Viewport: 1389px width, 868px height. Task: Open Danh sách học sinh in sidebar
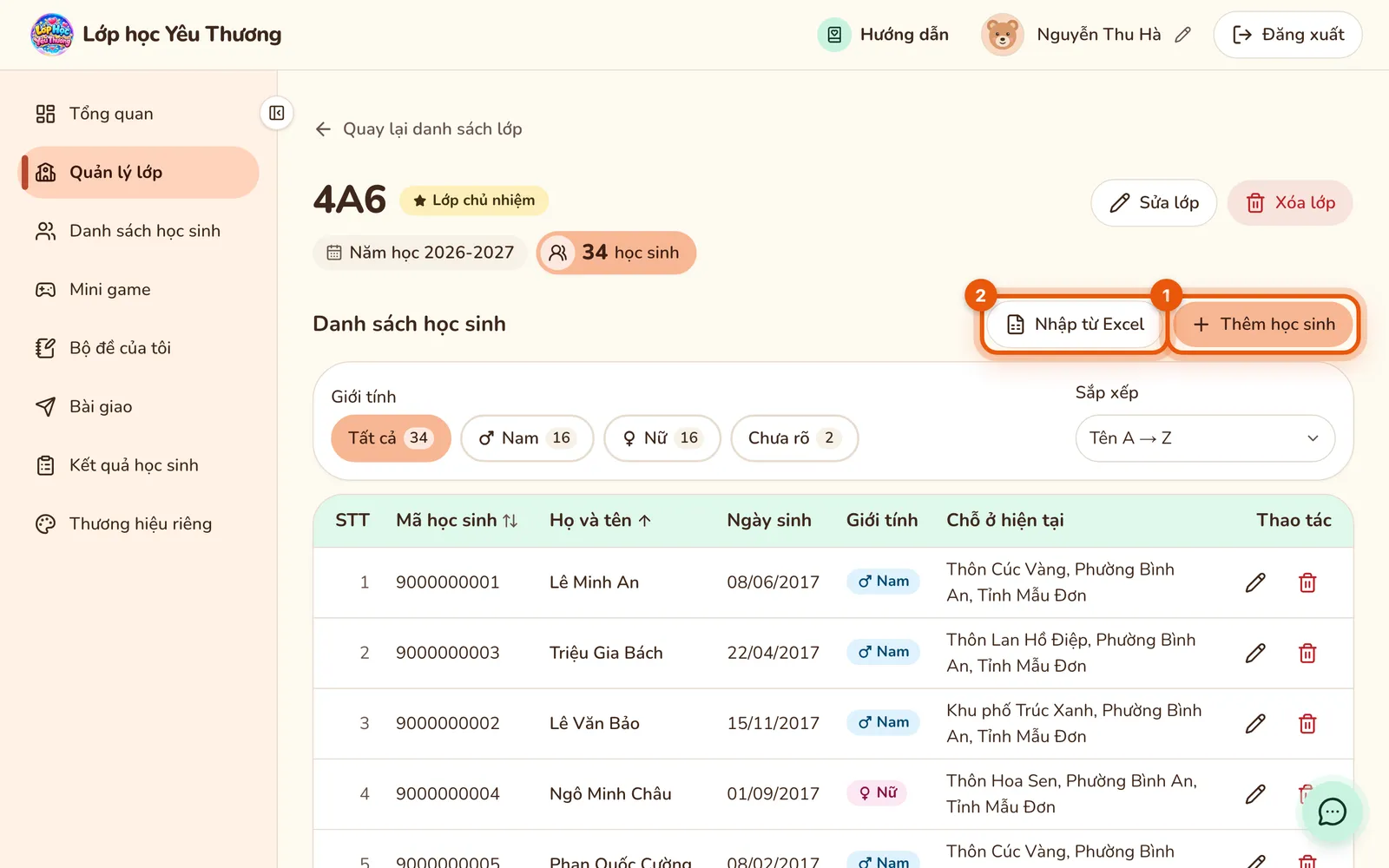[x=139, y=231]
